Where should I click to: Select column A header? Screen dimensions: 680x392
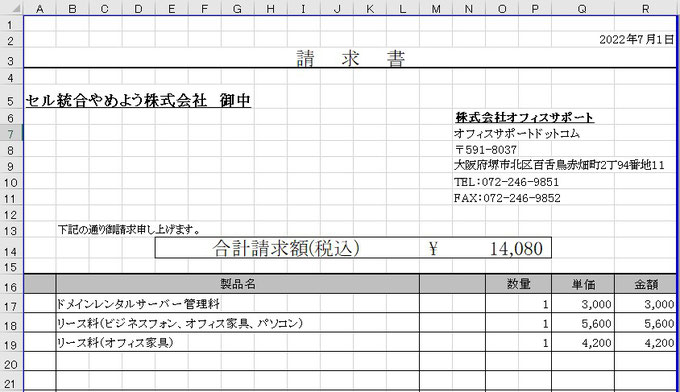click(39, 8)
